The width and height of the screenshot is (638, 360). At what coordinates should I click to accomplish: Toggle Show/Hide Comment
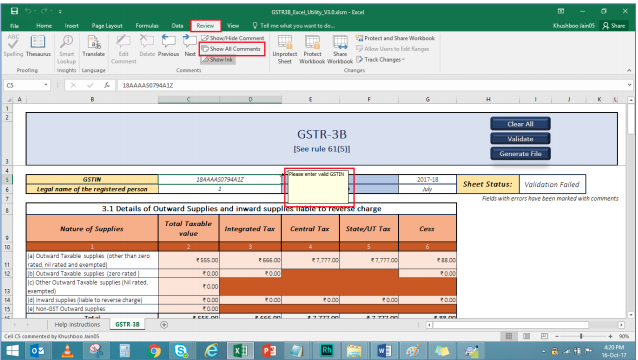[x=233, y=38]
